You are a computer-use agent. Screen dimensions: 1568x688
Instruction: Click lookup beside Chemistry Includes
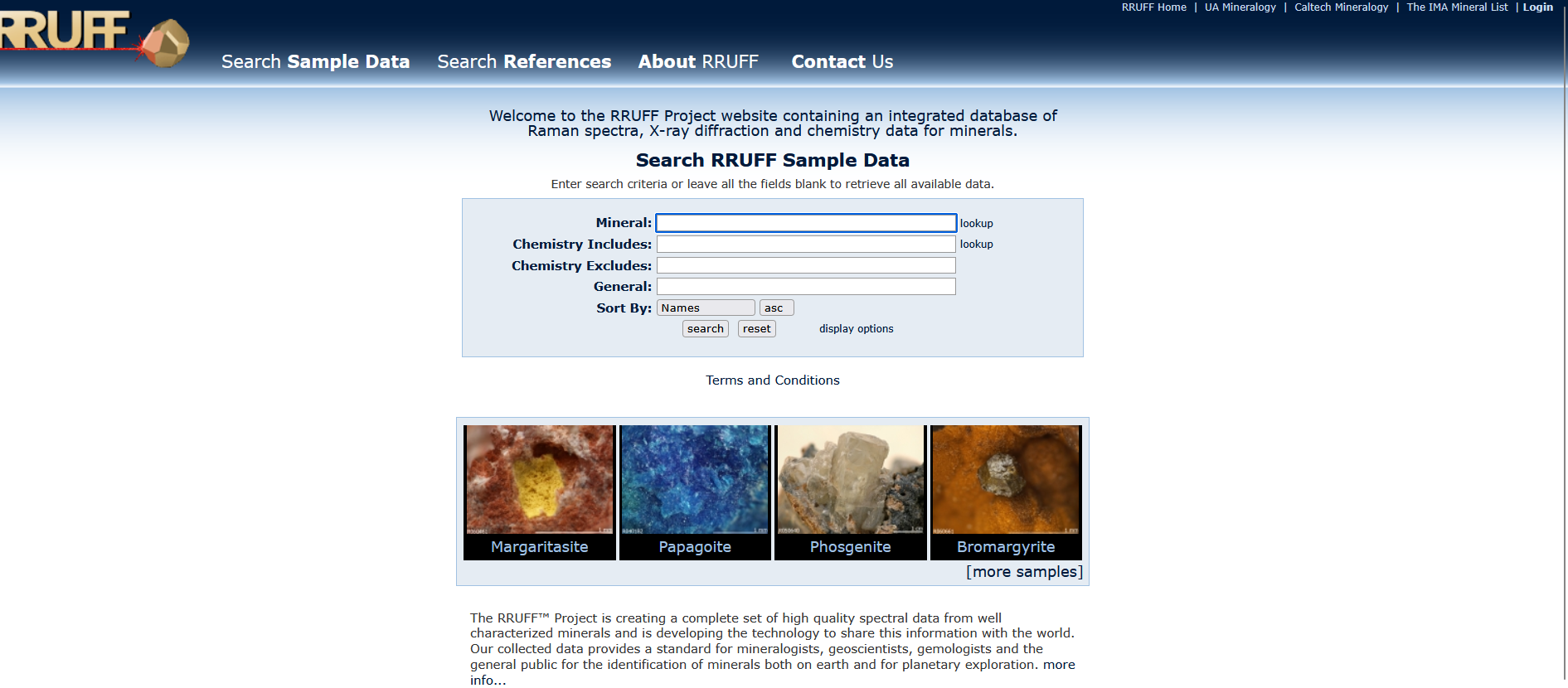click(x=976, y=245)
